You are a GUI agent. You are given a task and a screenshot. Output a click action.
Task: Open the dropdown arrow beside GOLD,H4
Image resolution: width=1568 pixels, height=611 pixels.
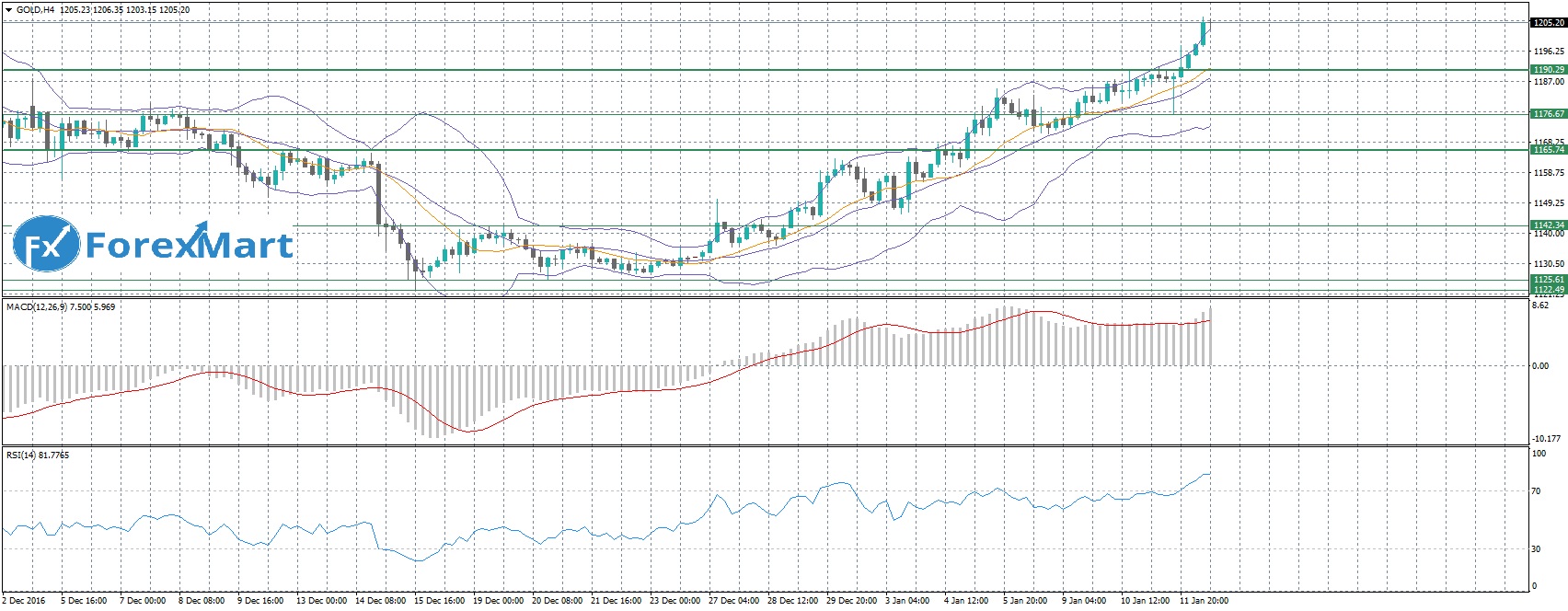tap(8, 9)
